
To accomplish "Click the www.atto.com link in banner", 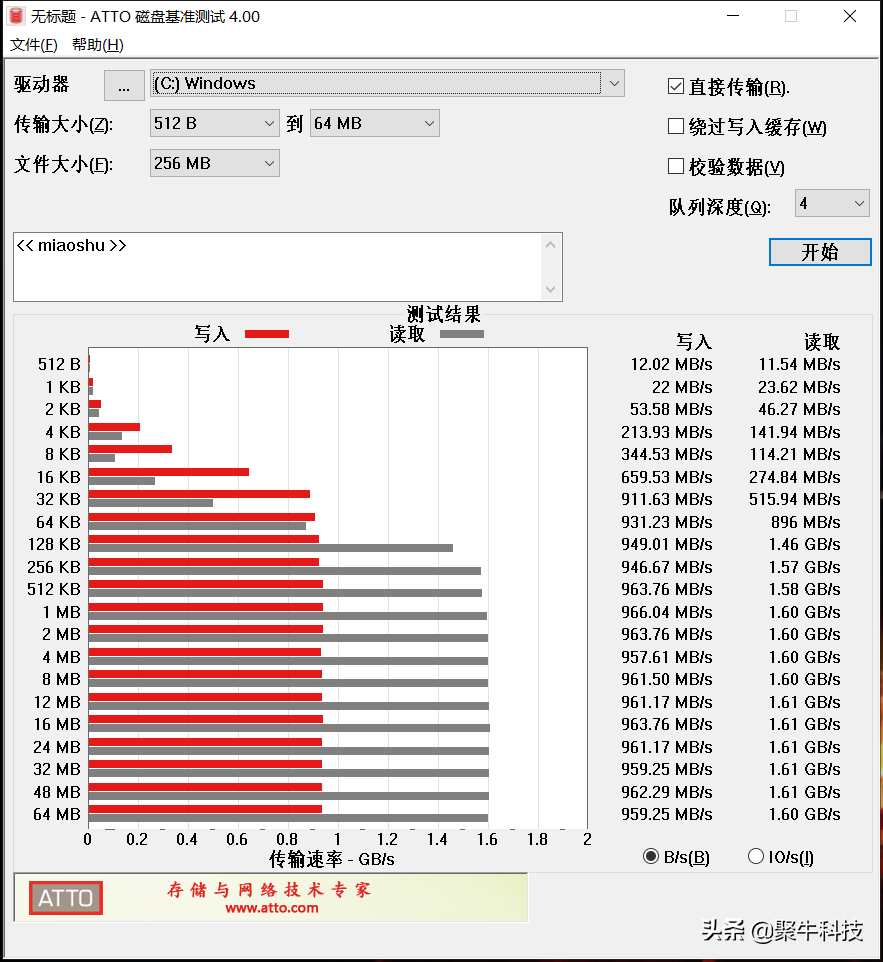I will [x=272, y=908].
